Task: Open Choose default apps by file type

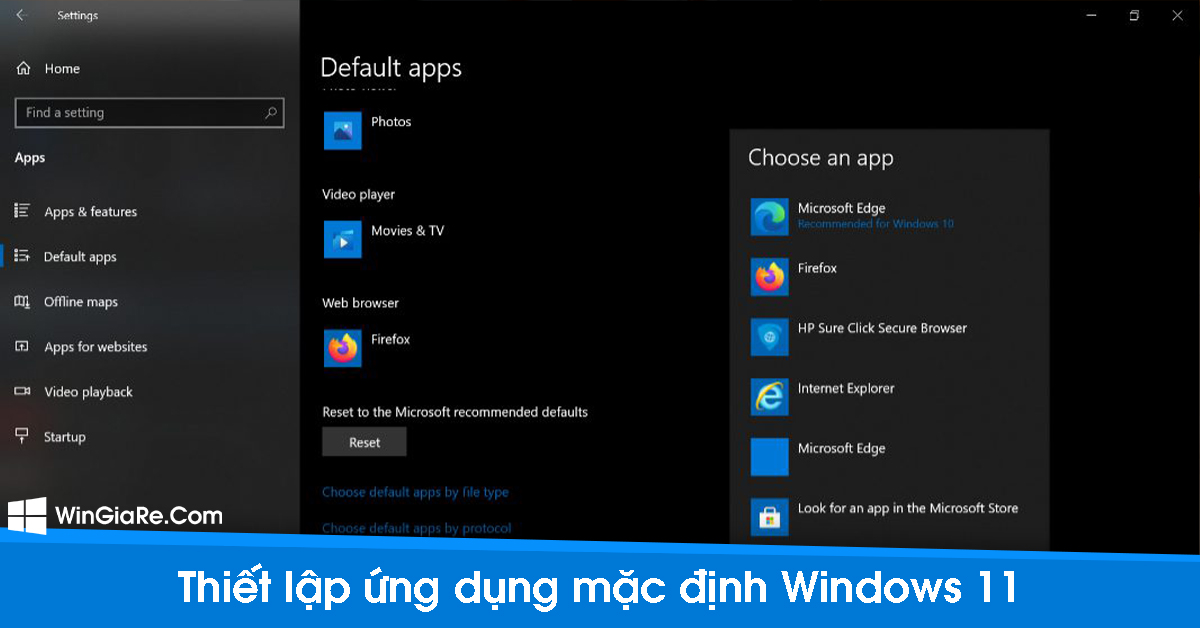Action: (415, 492)
